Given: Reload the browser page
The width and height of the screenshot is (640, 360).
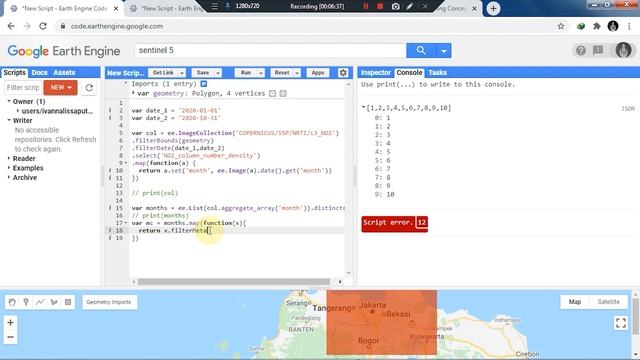Looking at the screenshot, I should (x=43, y=26).
